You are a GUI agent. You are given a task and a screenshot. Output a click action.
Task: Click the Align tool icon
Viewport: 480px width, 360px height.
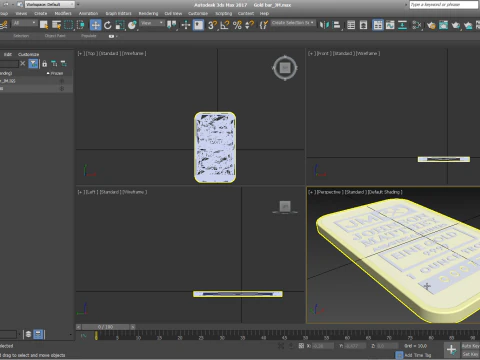337,25
